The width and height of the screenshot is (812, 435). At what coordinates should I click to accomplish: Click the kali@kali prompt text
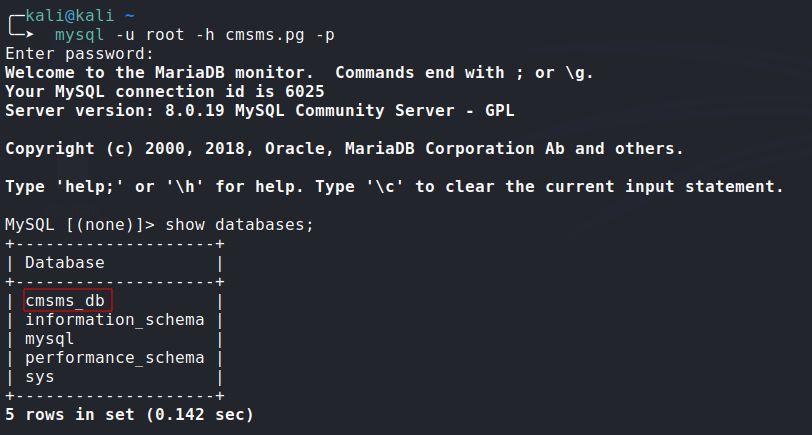point(70,16)
